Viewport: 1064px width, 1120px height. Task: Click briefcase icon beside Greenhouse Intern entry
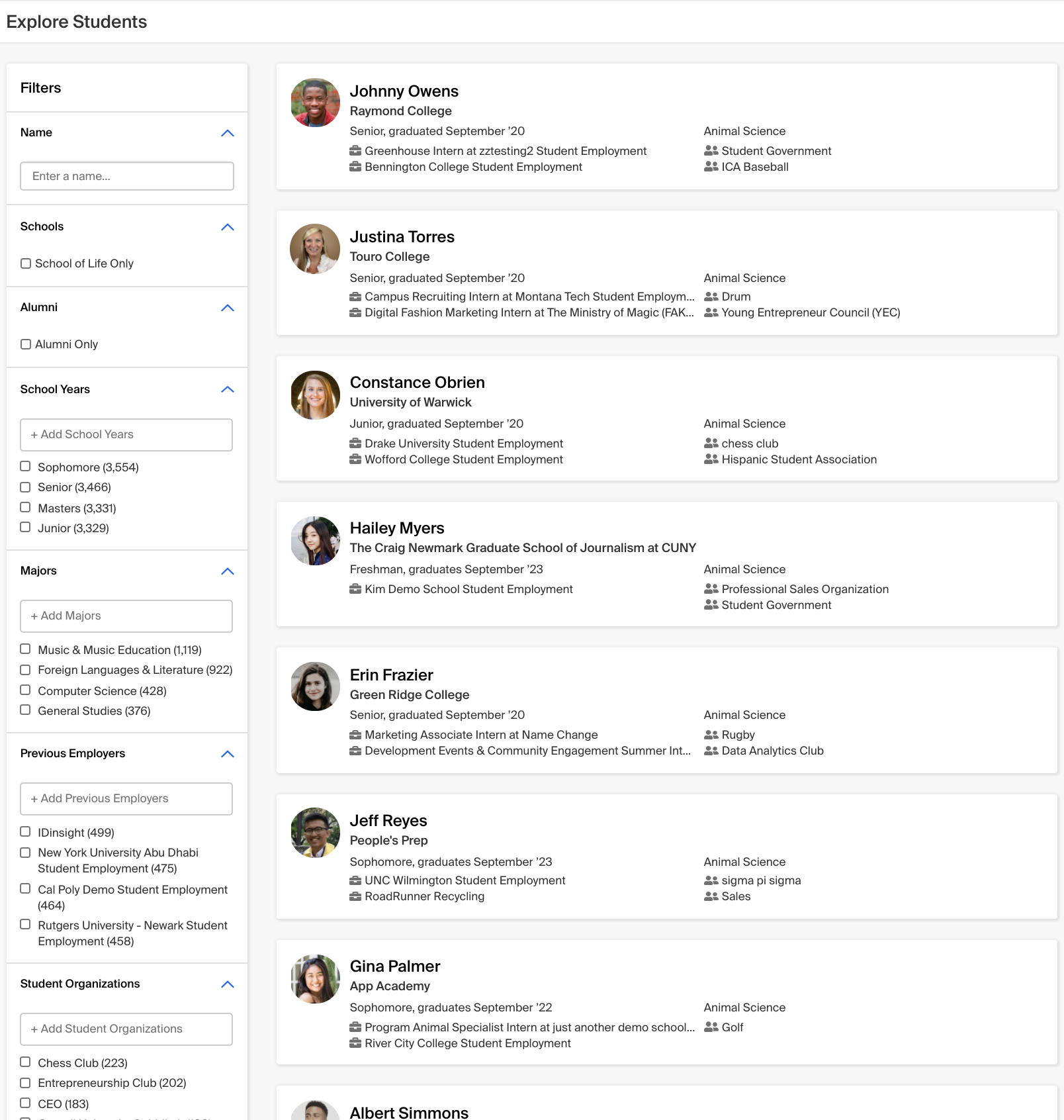pyautogui.click(x=355, y=151)
